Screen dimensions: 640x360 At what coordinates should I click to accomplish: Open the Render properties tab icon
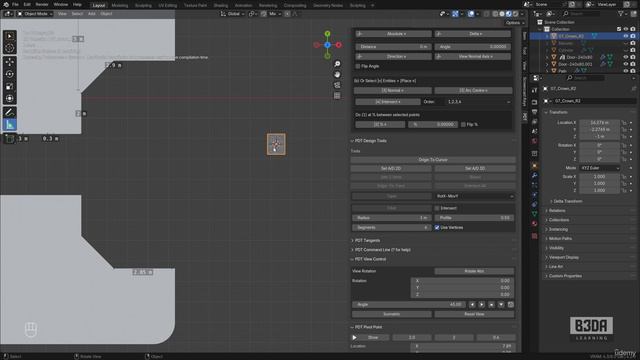535,102
